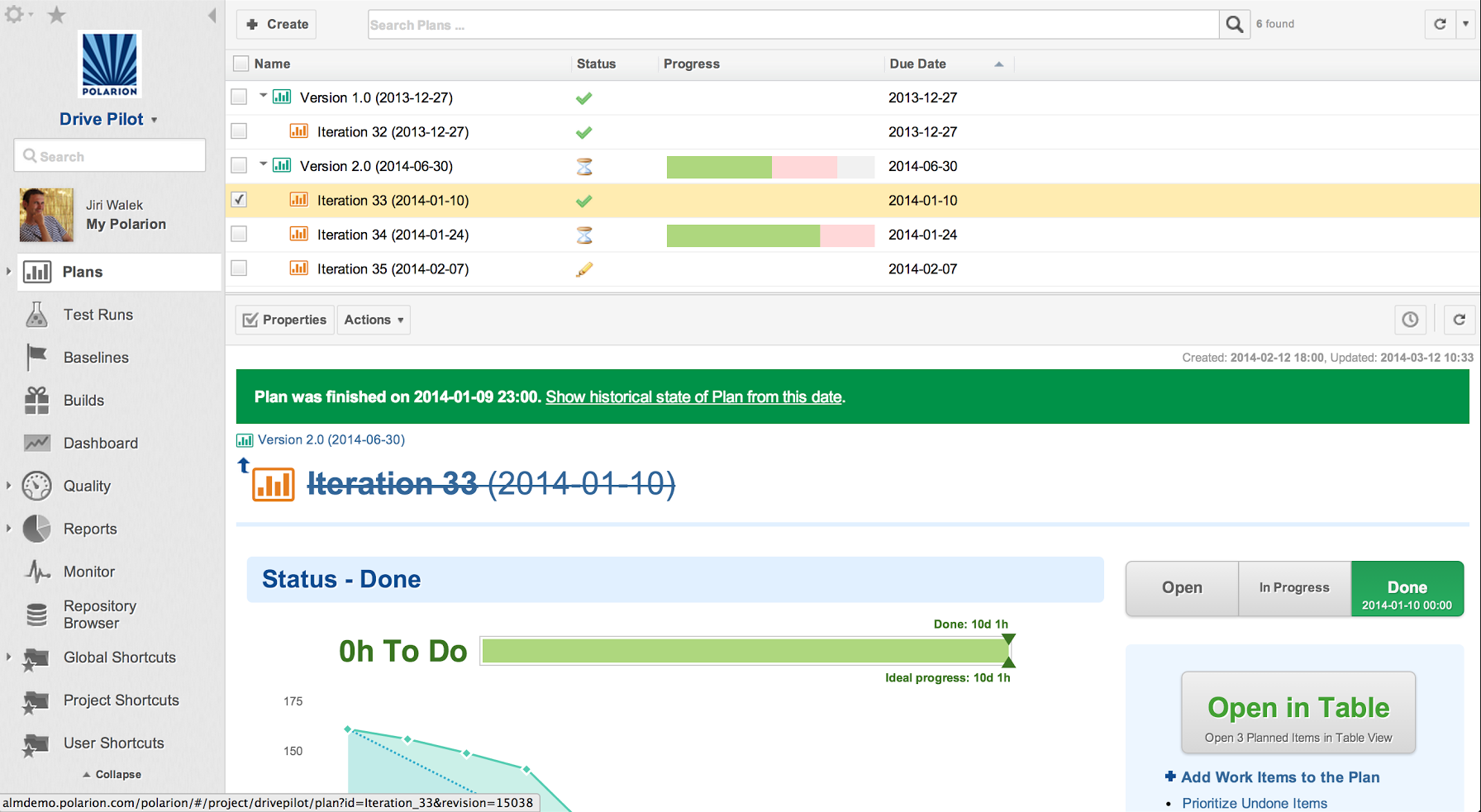Select Monitor in the sidebar
The image size is (1481, 812).
pos(88,572)
